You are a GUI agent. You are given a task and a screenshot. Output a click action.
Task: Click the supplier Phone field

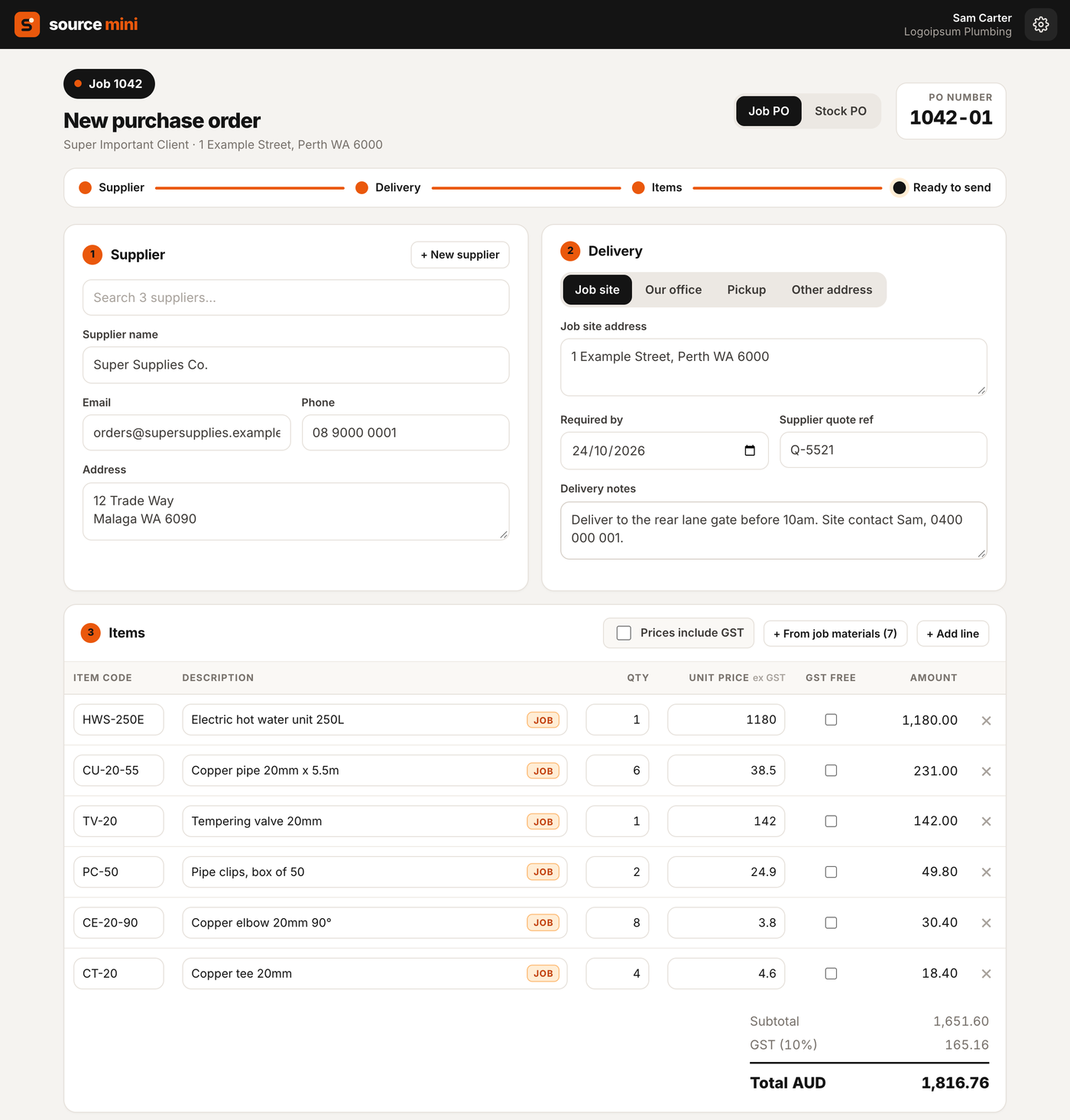click(406, 433)
